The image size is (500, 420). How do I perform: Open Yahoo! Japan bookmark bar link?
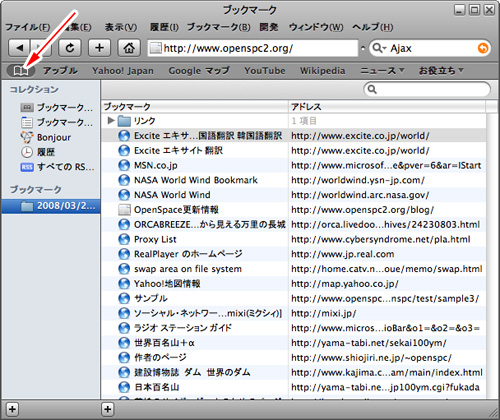[123, 71]
